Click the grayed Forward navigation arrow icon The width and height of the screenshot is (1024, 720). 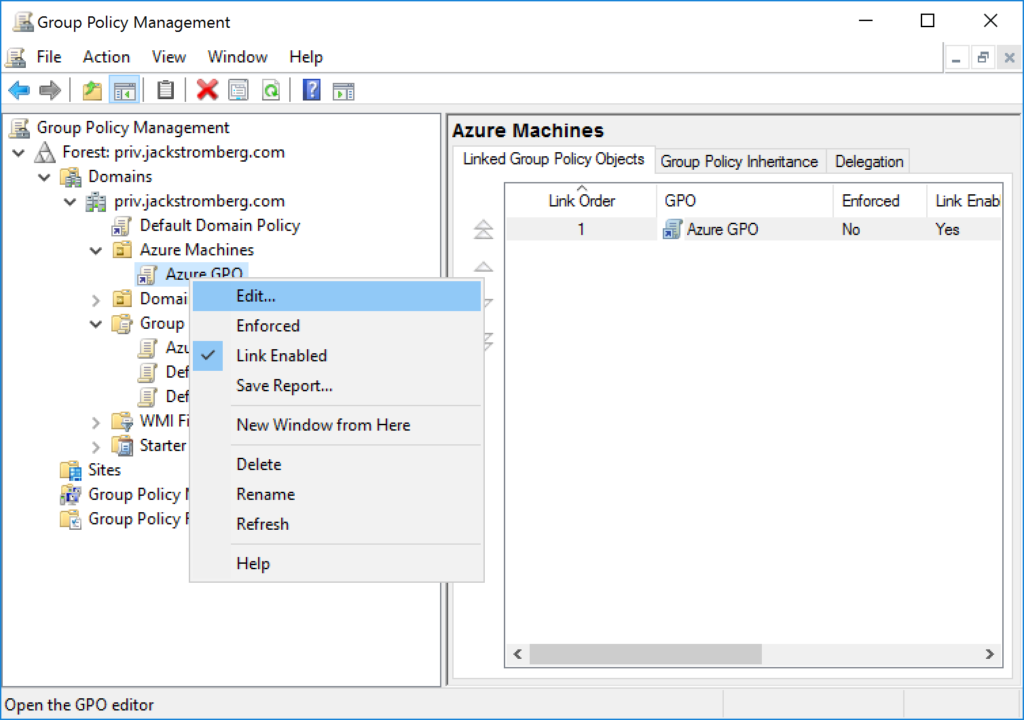tap(48, 90)
